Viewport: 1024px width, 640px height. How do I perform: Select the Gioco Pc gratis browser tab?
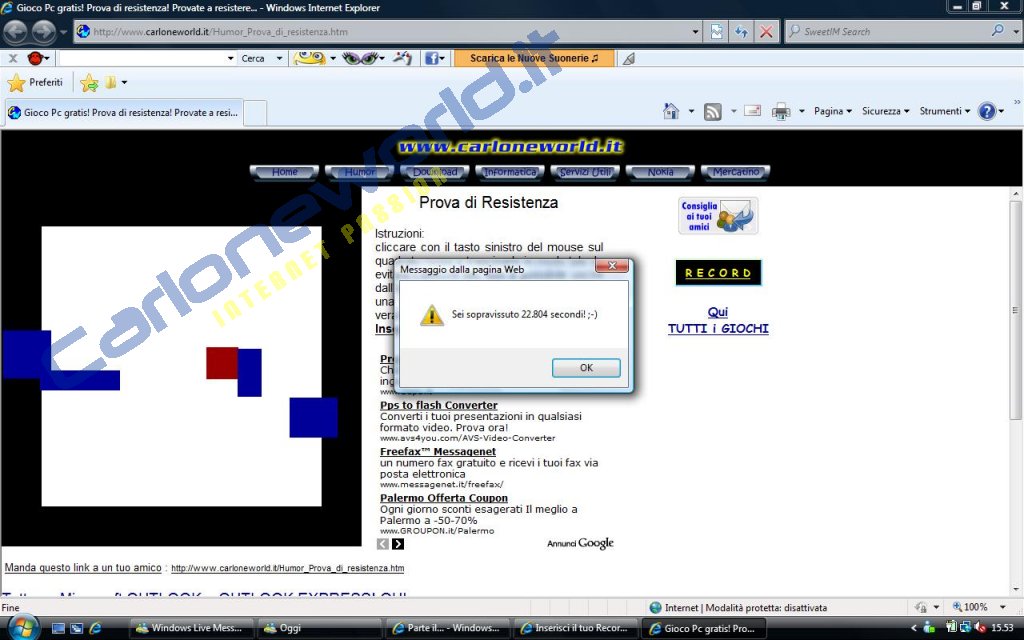(x=124, y=112)
